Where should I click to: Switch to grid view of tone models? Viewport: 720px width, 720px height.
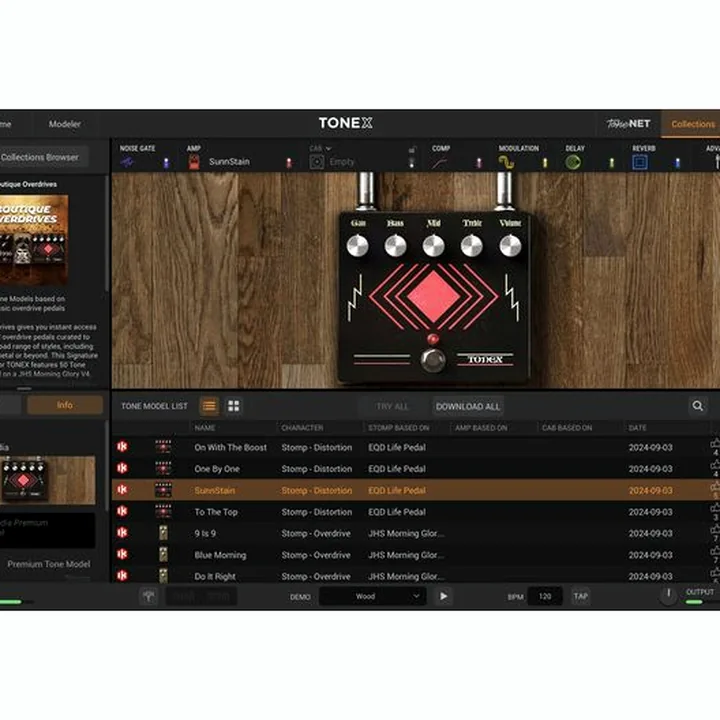tap(234, 406)
